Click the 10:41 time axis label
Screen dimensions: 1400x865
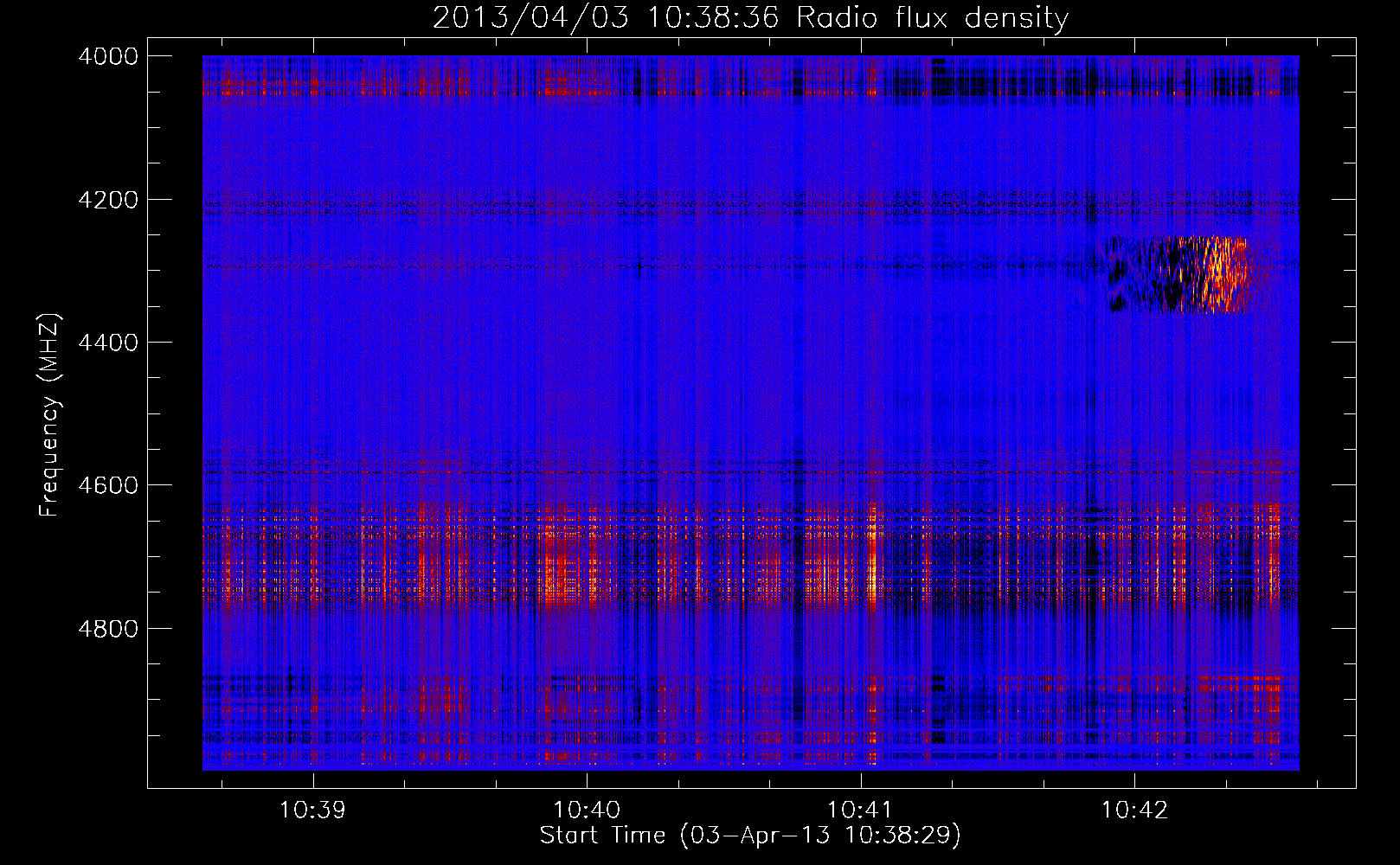pyautogui.click(x=860, y=811)
